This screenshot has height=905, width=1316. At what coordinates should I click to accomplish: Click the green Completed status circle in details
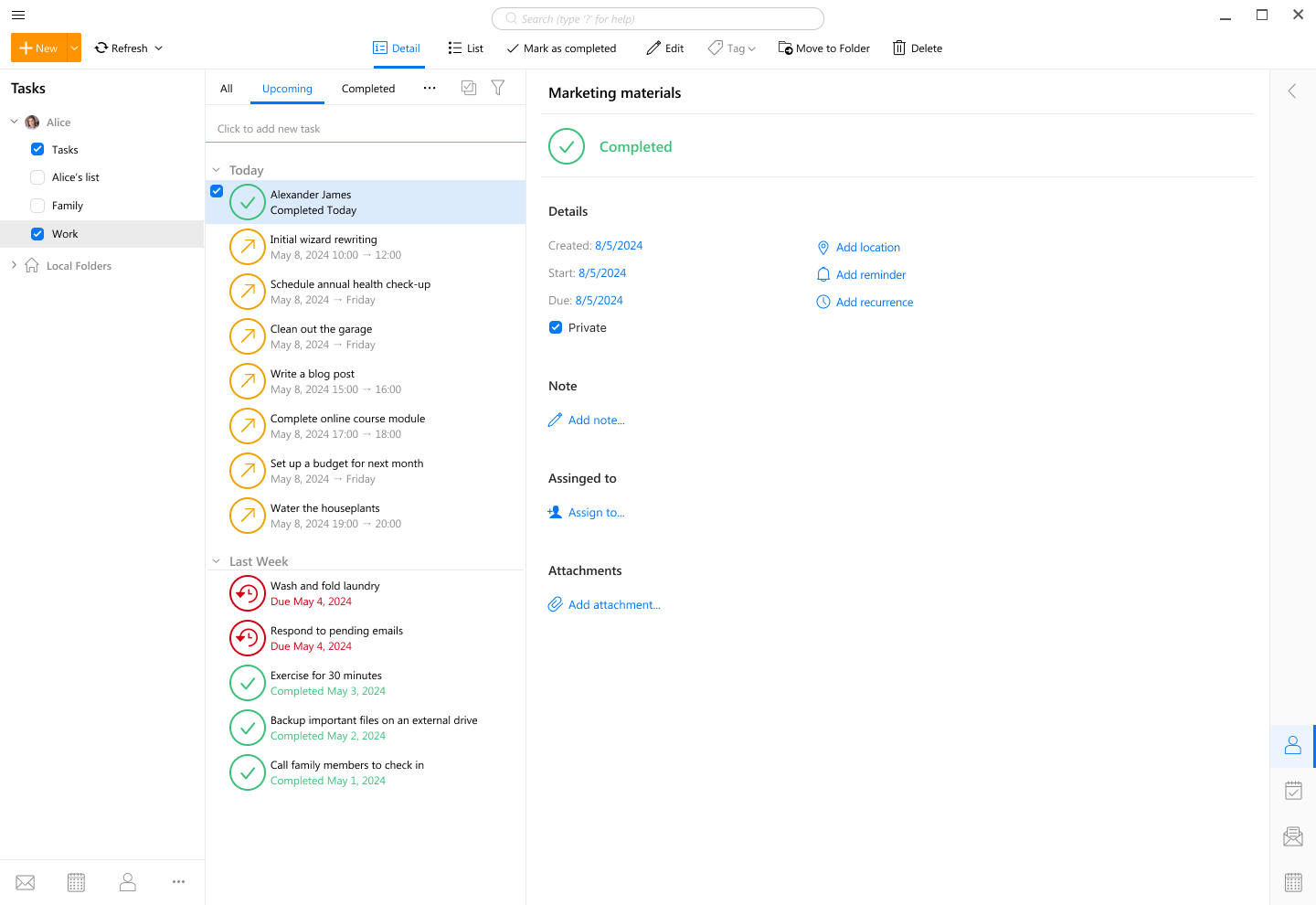567,146
